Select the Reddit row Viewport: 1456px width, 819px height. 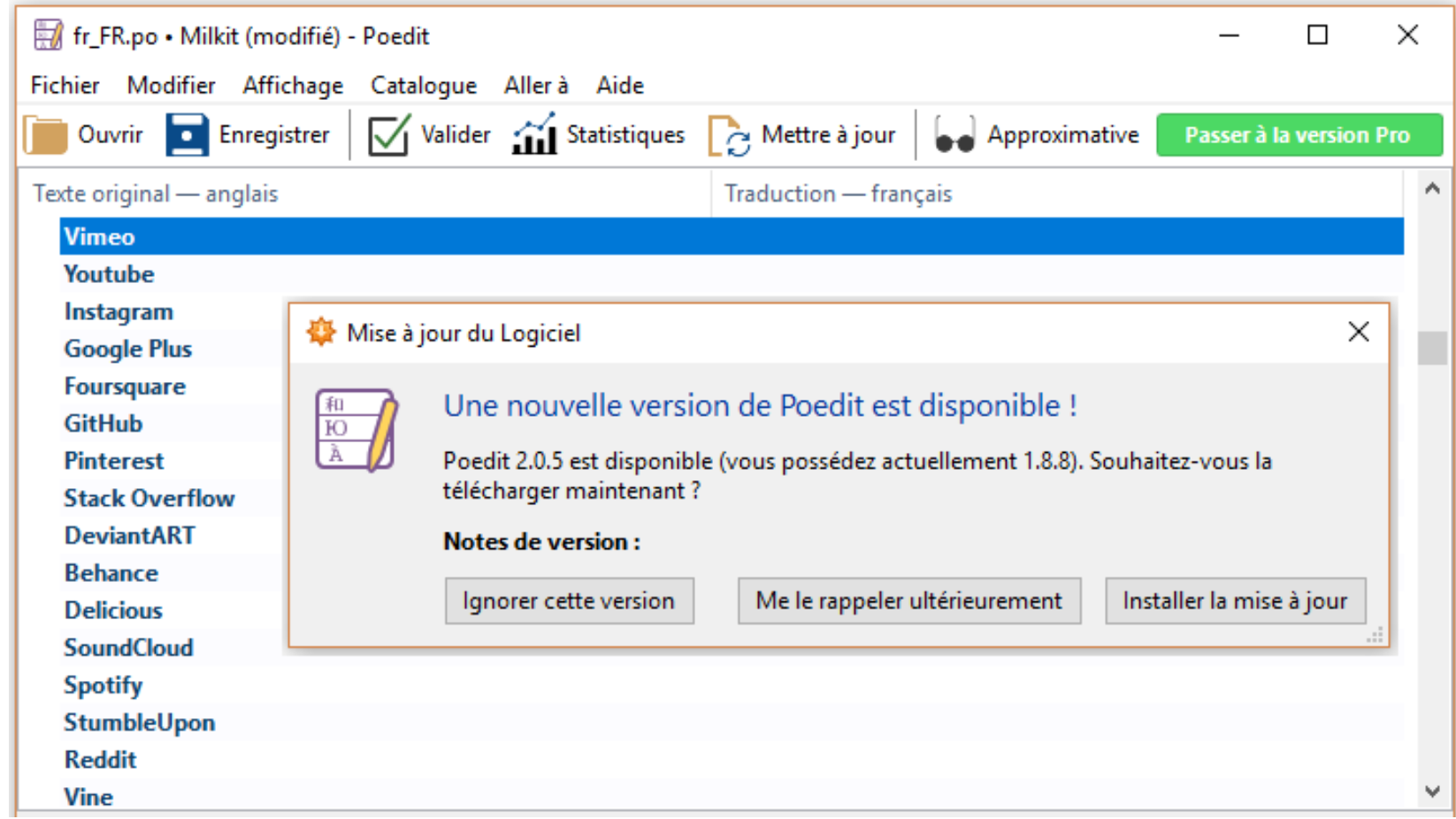tap(732, 760)
